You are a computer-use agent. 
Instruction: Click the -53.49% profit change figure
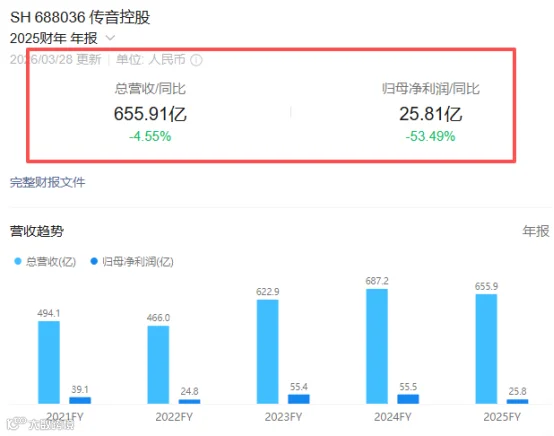tap(430, 136)
